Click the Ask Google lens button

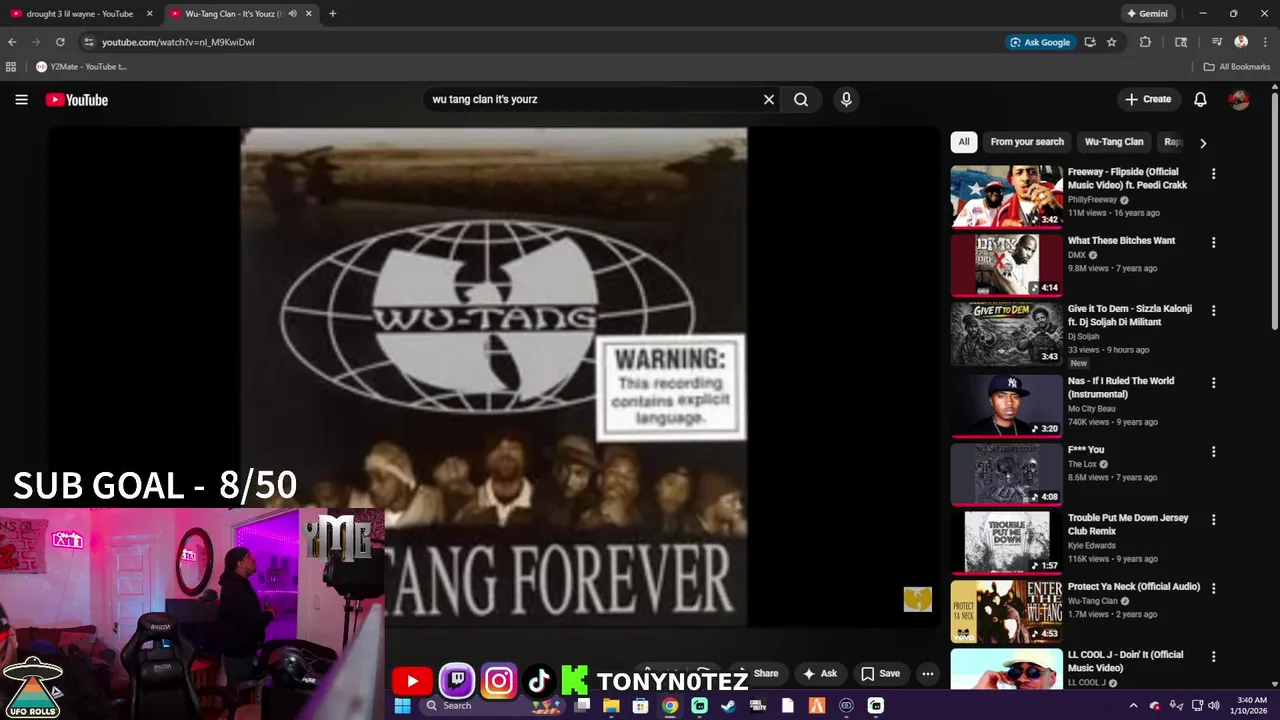click(x=1040, y=42)
